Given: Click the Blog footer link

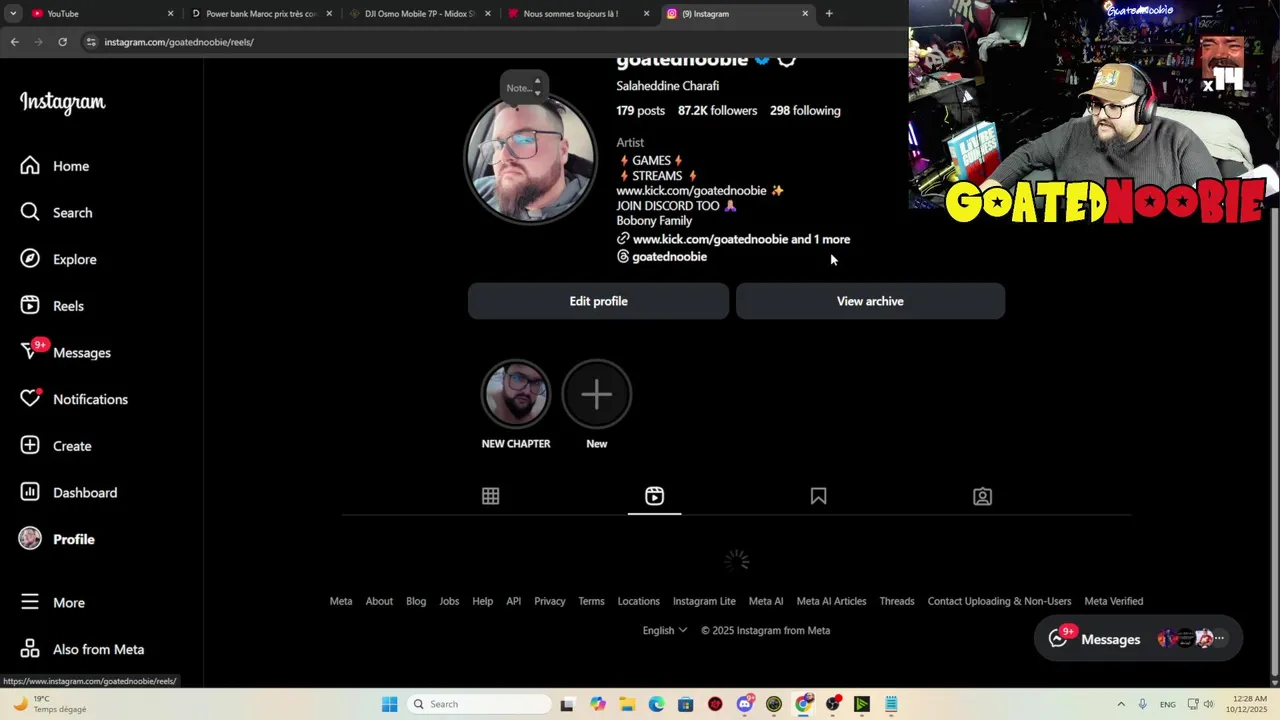Looking at the screenshot, I should click(x=416, y=601).
